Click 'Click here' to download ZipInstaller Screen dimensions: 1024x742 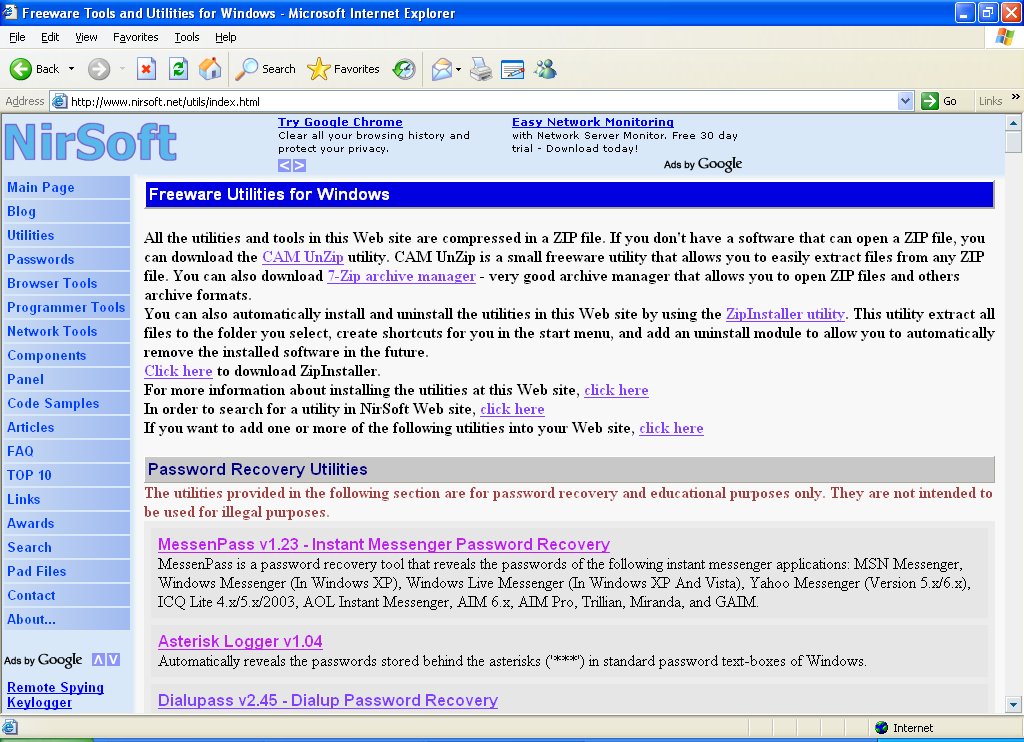coord(178,371)
